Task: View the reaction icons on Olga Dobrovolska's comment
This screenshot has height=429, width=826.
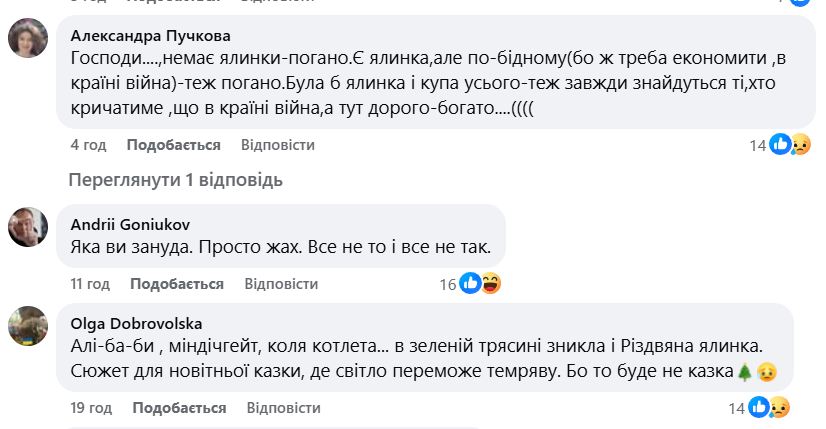Action: [769, 408]
